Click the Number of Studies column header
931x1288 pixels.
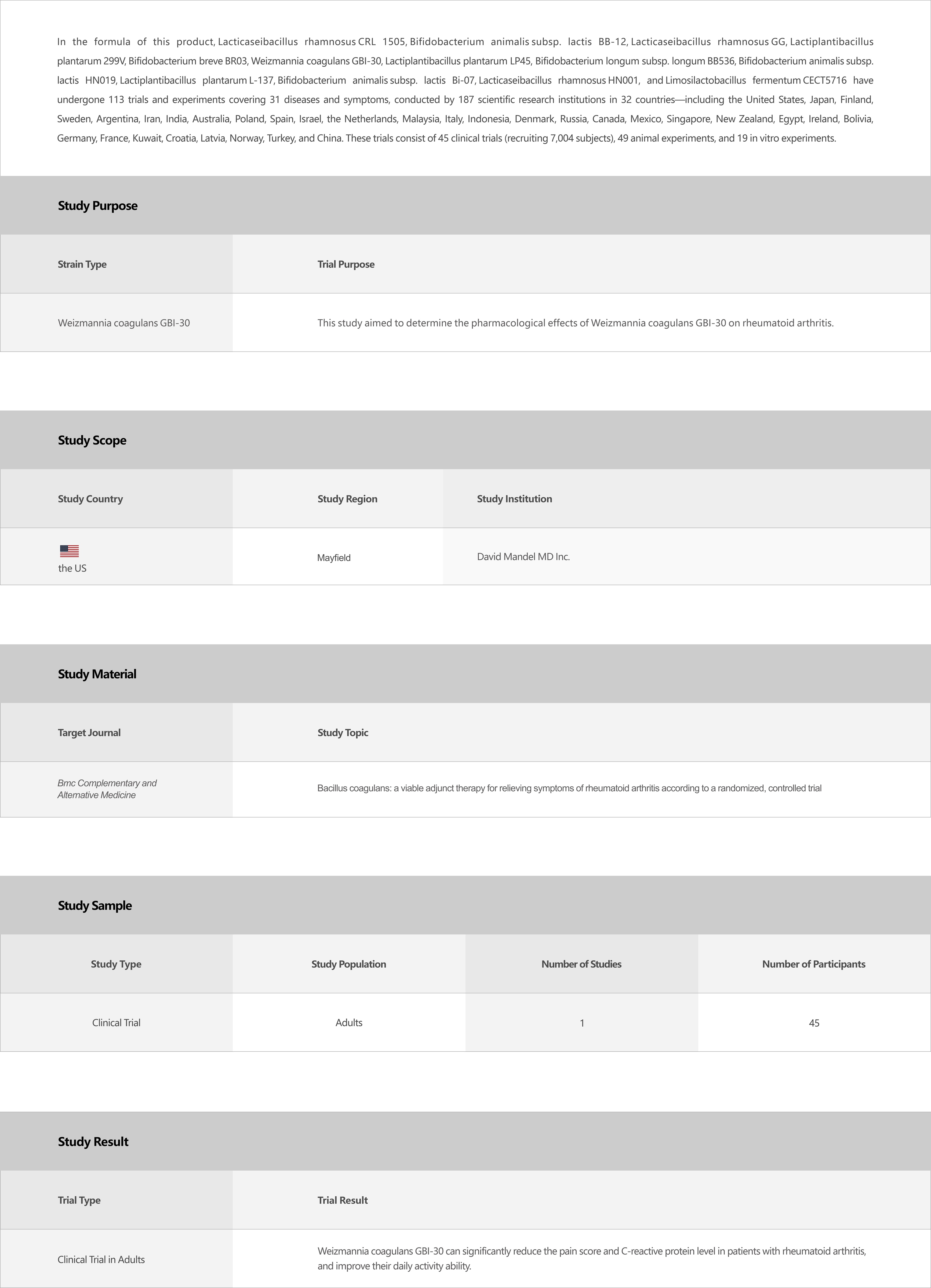pos(581,964)
